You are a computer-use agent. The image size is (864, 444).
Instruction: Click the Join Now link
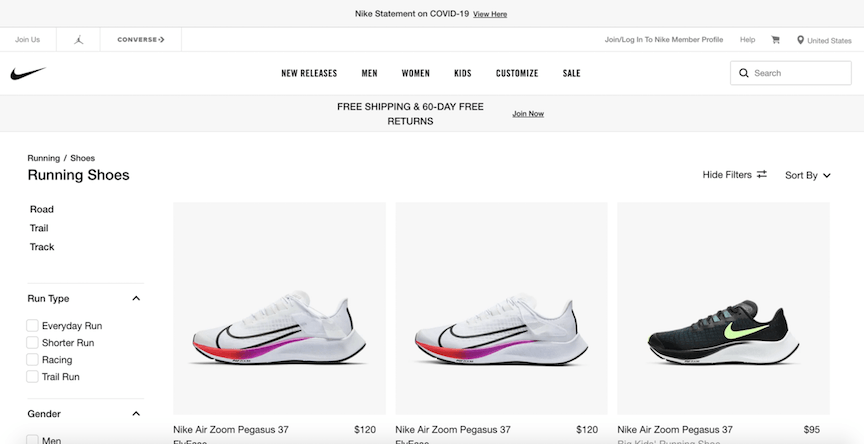click(x=528, y=114)
